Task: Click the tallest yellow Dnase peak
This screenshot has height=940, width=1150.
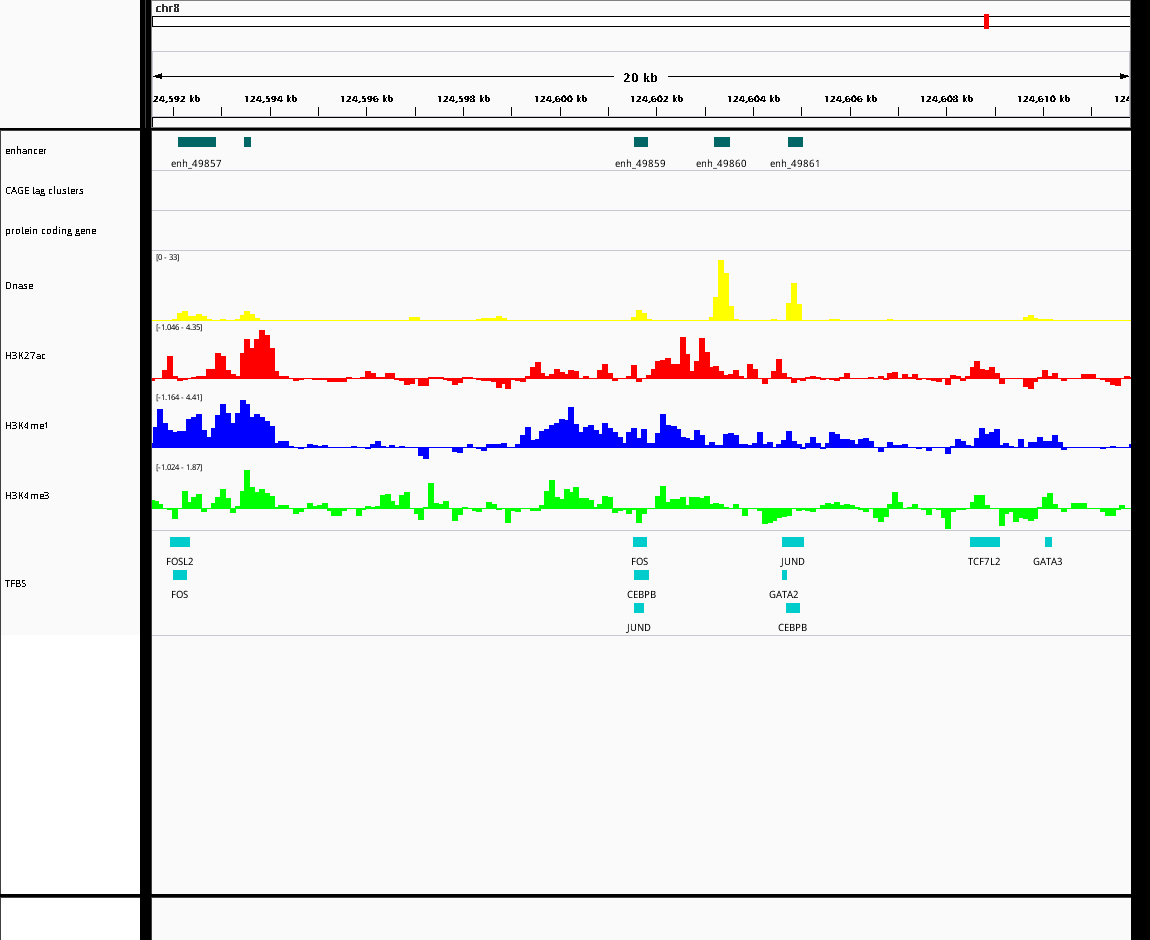Action: pos(721,290)
